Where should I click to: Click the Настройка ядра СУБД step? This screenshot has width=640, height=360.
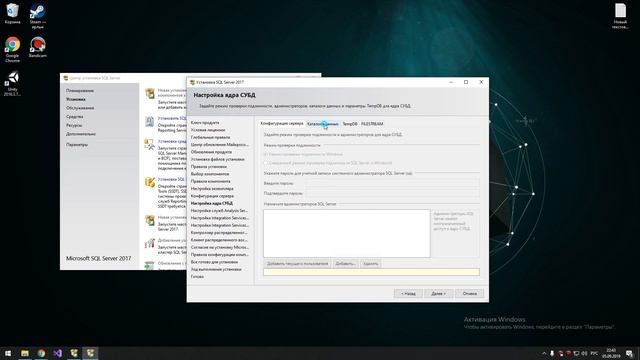coord(212,203)
